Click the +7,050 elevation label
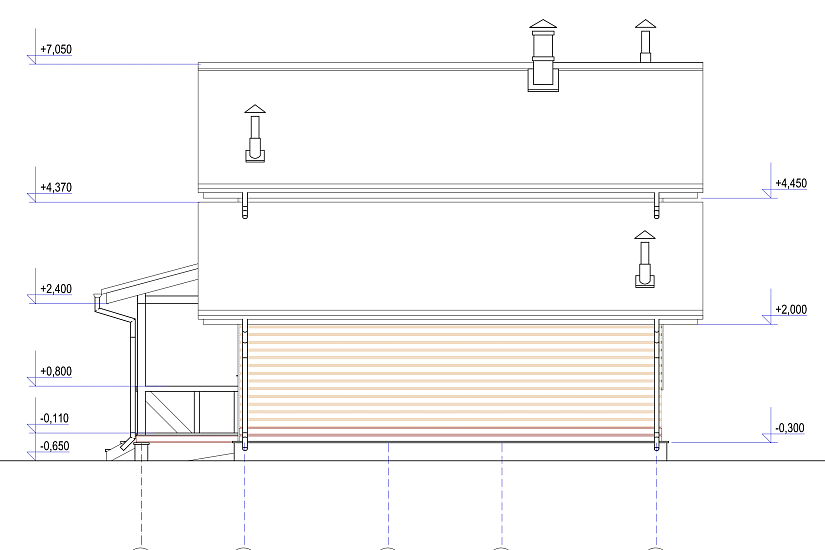 56,49
